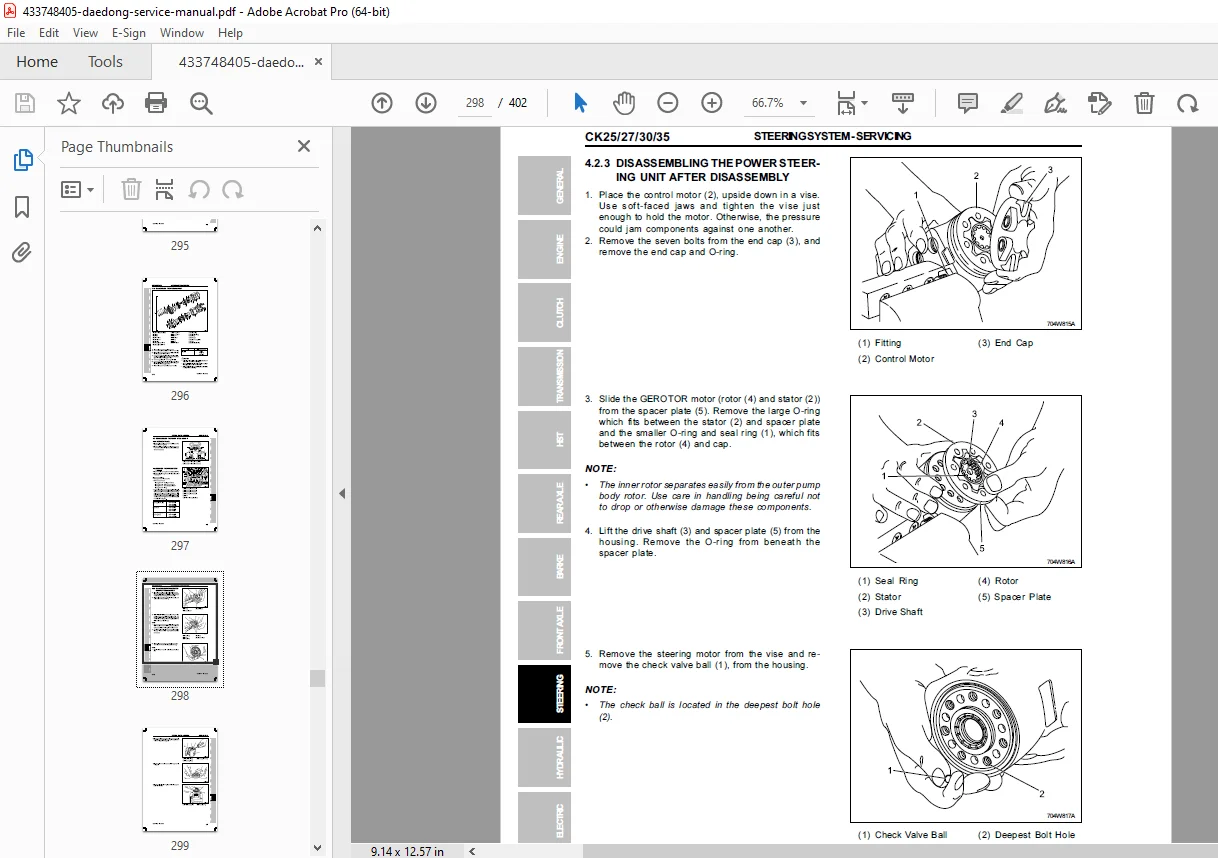This screenshot has height=858, width=1218.
Task: Open the thumbnails options dropdown
Action: (x=77, y=189)
